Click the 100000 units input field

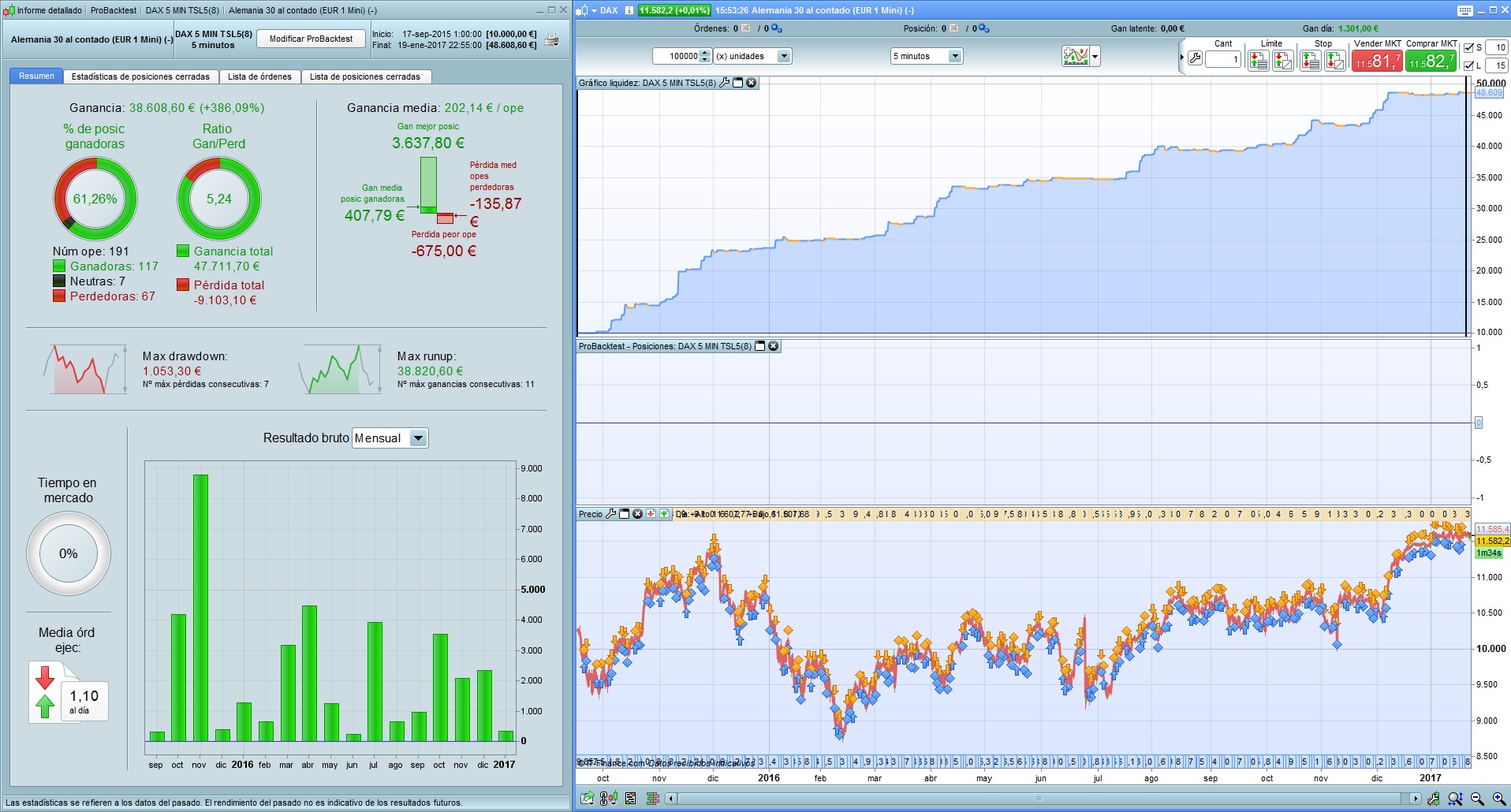tap(677, 56)
